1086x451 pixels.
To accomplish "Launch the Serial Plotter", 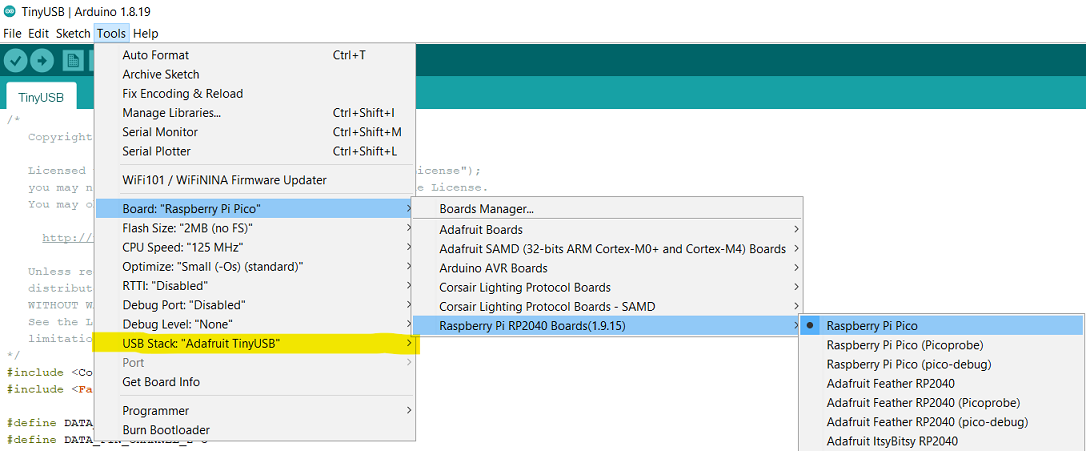I will coord(255,151).
